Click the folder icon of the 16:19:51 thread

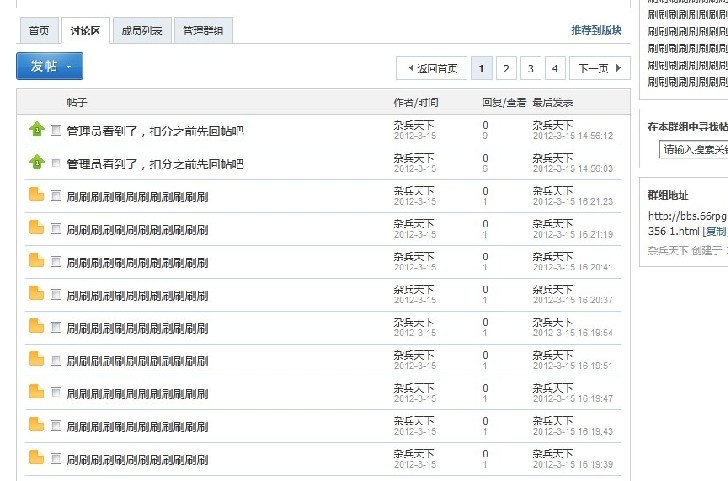point(36,358)
